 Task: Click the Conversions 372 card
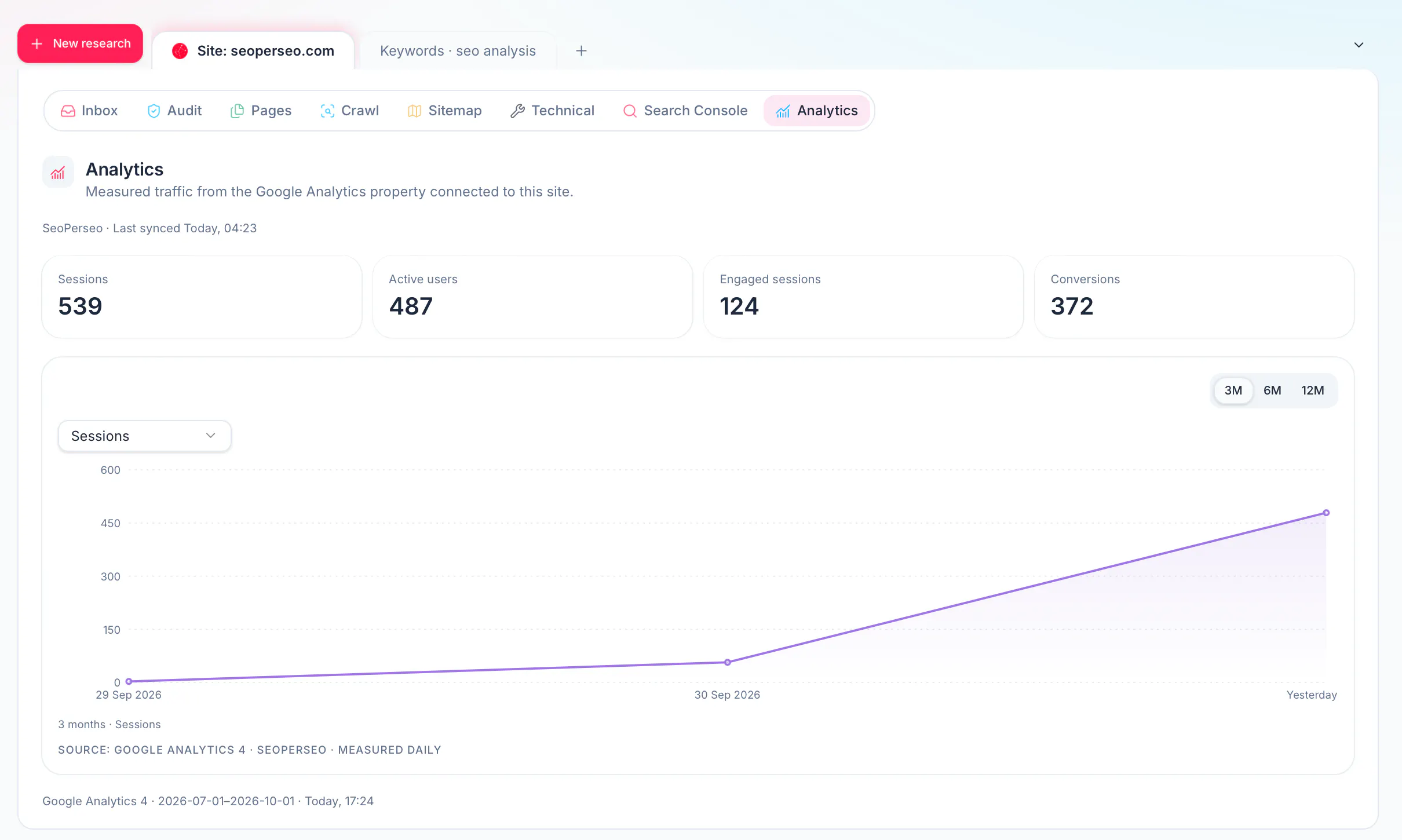coord(1194,297)
